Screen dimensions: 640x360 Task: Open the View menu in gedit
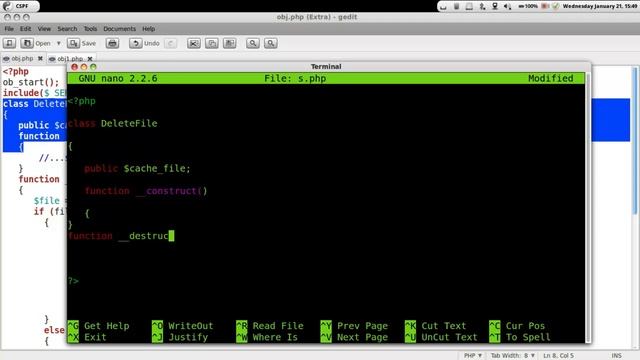click(44, 29)
